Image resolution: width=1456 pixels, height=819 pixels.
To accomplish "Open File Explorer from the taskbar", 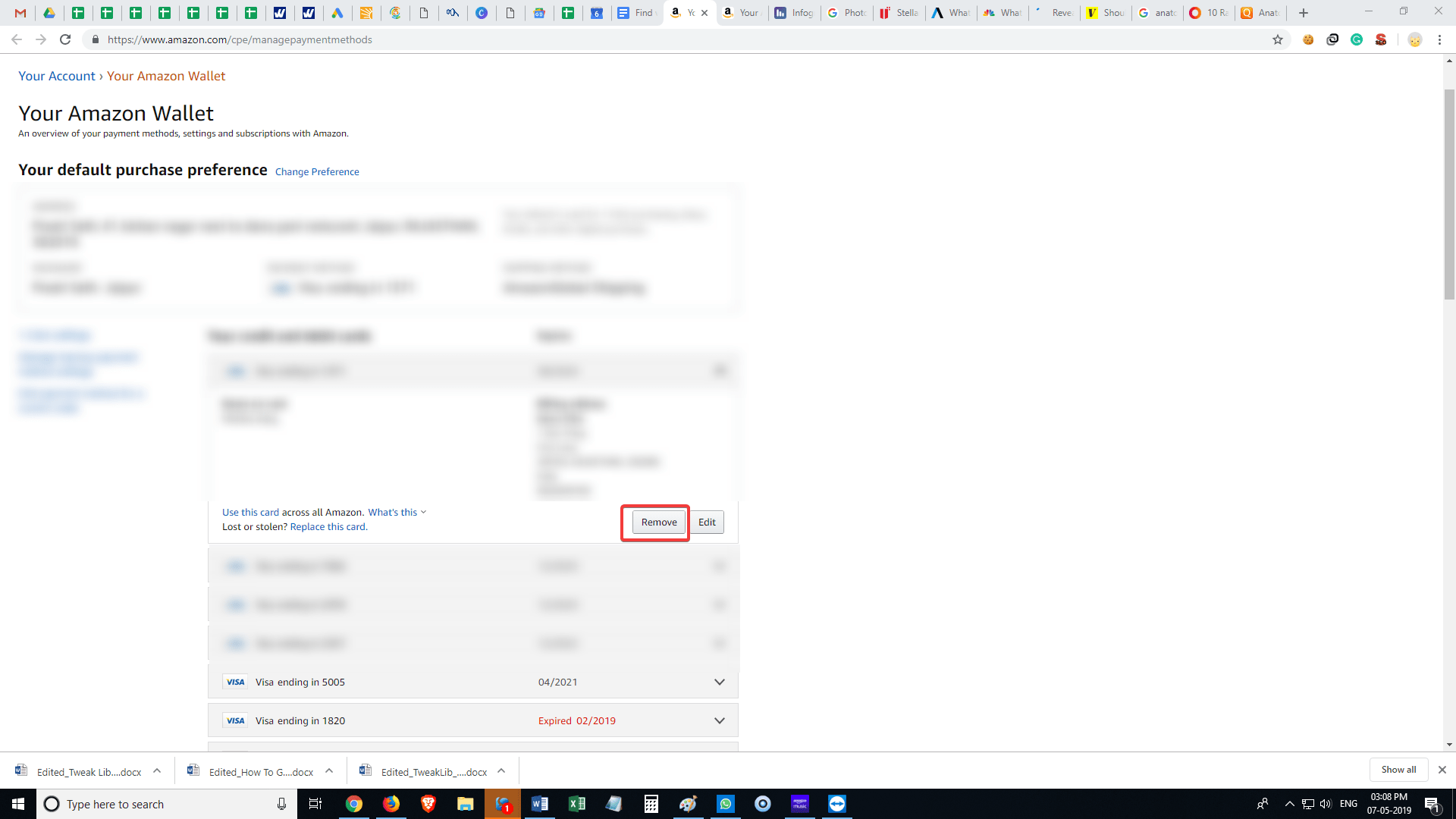I will click(x=466, y=804).
